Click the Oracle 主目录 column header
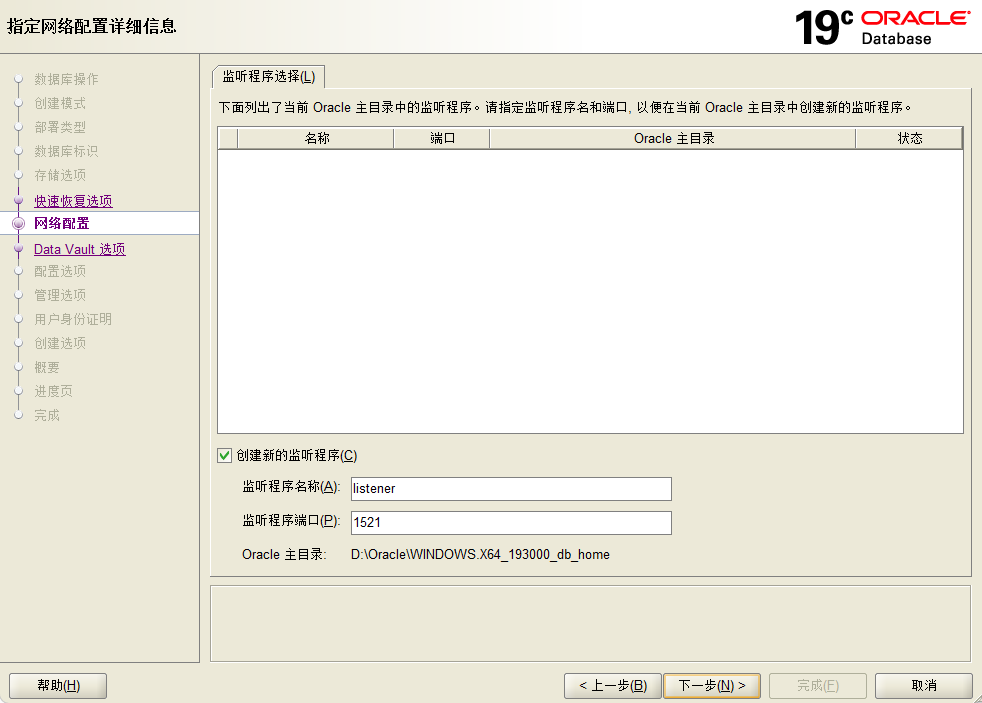The image size is (982, 703). click(672, 139)
